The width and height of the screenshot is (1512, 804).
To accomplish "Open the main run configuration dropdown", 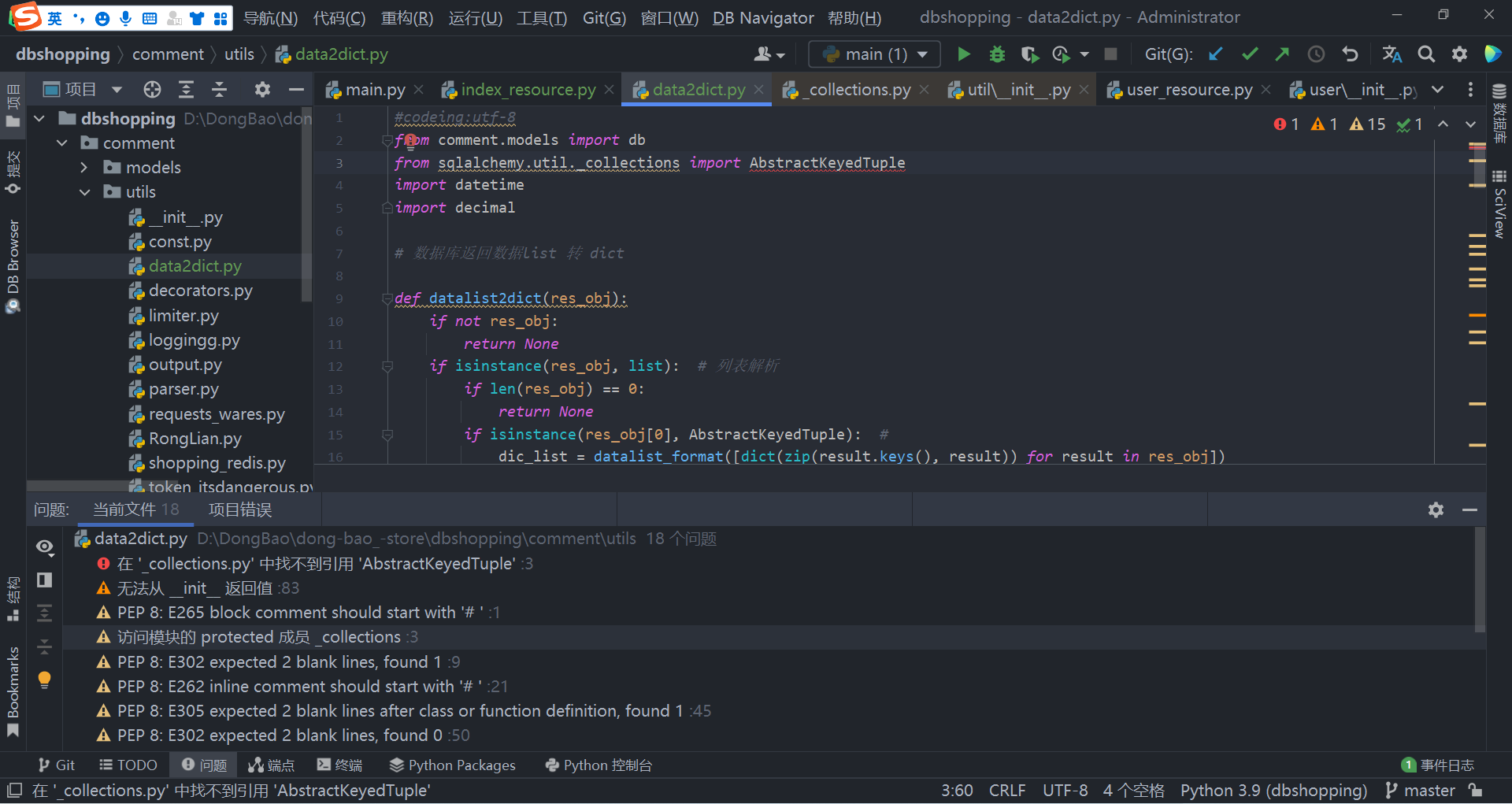I will pos(874,54).
